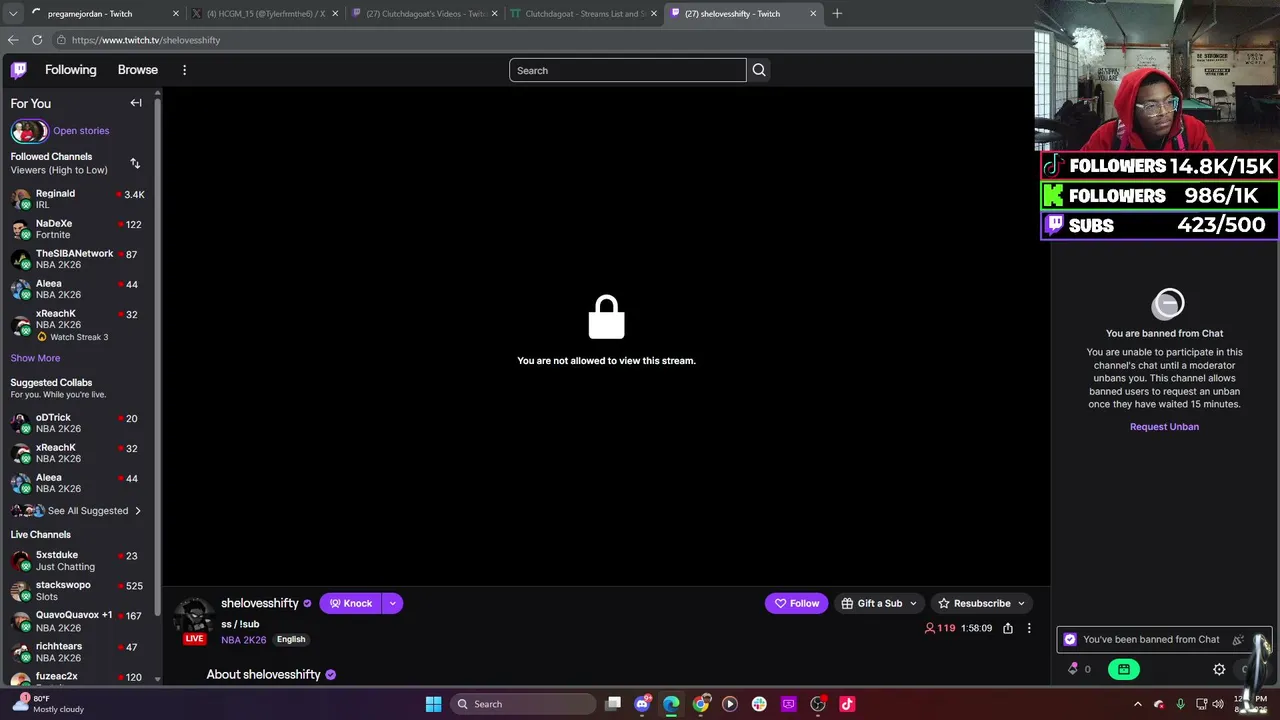Click the Twitch logo home icon
1280x720 pixels.
tap(19, 70)
